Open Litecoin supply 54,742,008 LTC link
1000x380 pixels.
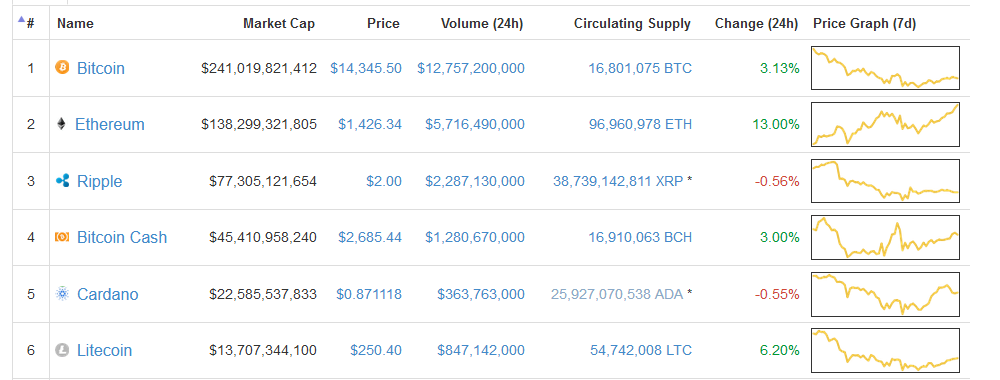pyautogui.click(x=640, y=350)
